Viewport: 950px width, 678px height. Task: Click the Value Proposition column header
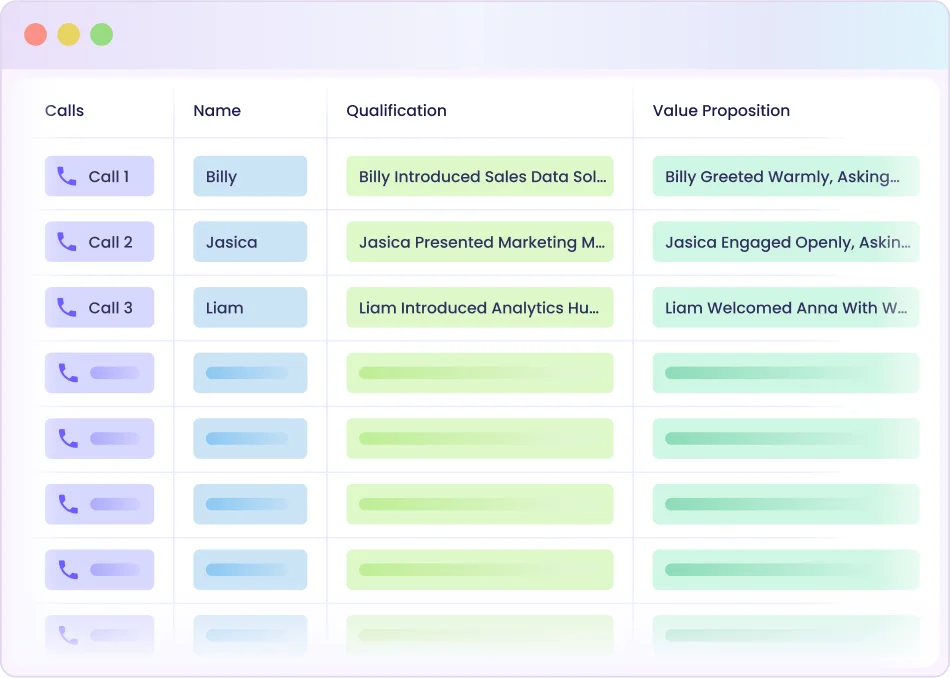coord(721,110)
